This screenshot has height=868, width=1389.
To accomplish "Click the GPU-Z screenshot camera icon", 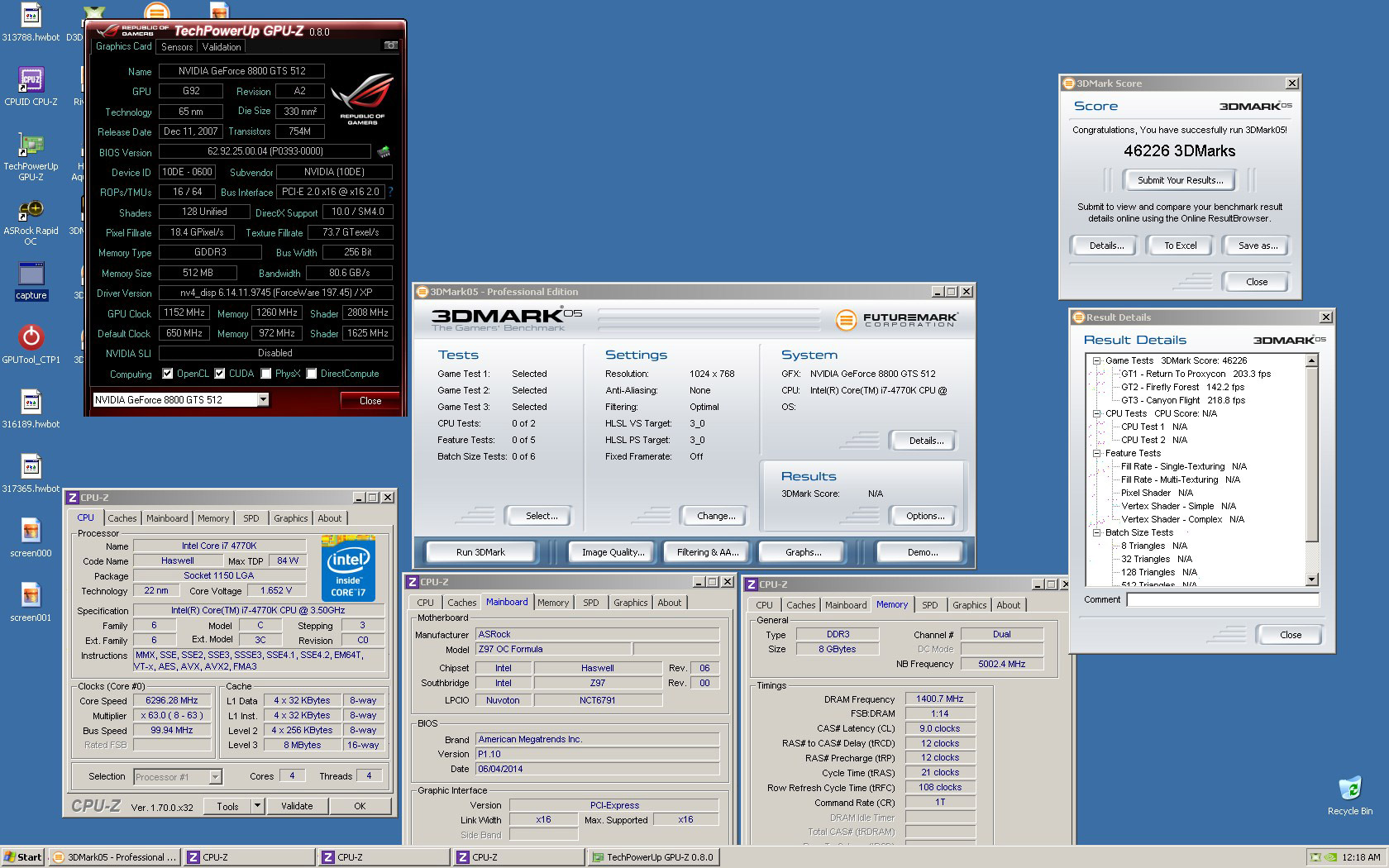I will [x=390, y=45].
